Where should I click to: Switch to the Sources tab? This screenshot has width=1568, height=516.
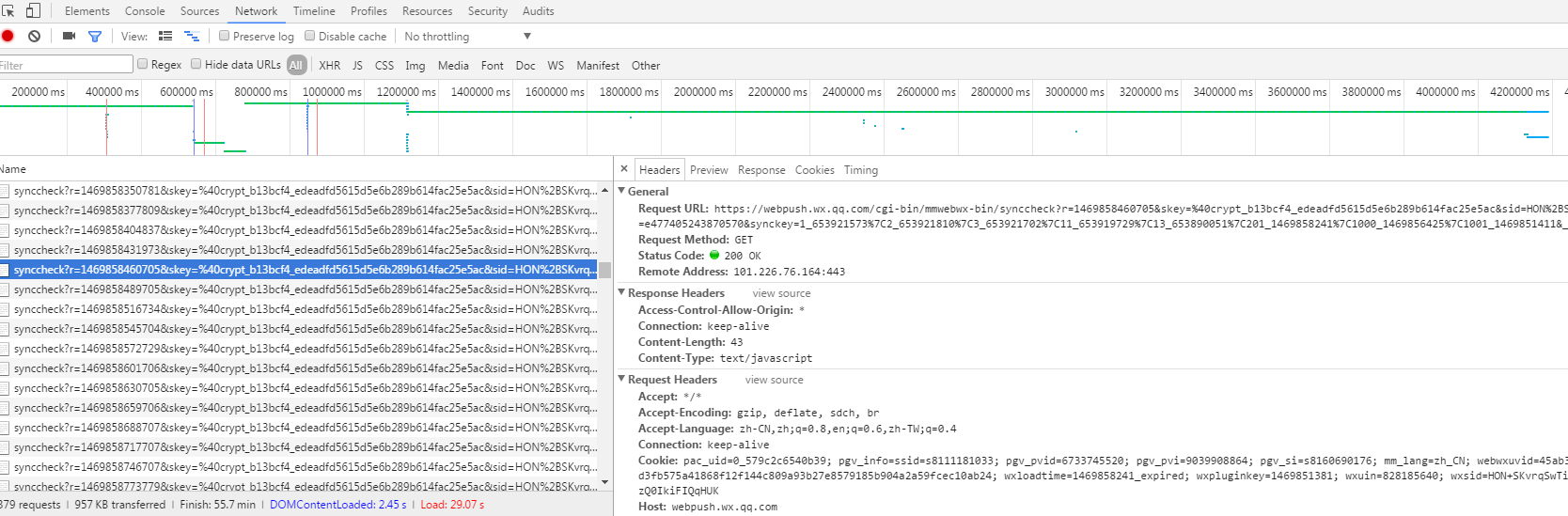[x=199, y=11]
